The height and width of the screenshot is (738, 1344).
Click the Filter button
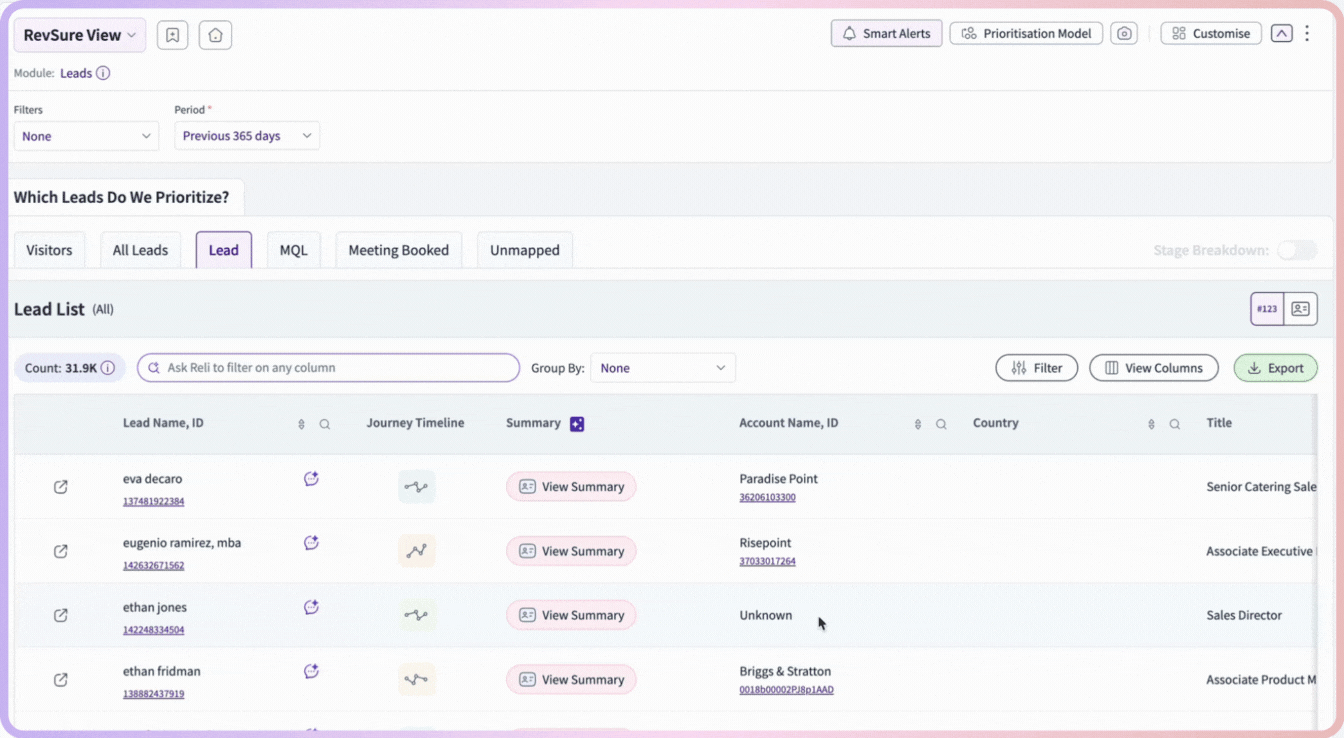1036,368
